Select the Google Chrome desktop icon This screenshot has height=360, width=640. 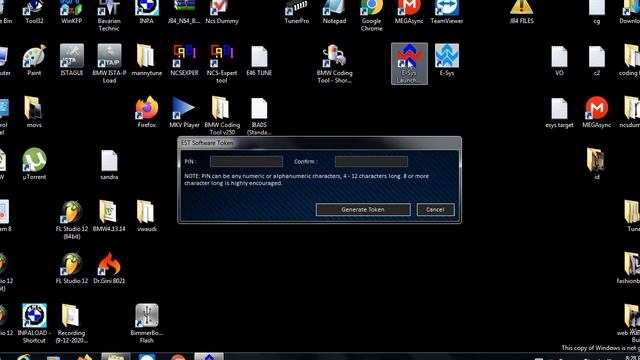pos(371,16)
